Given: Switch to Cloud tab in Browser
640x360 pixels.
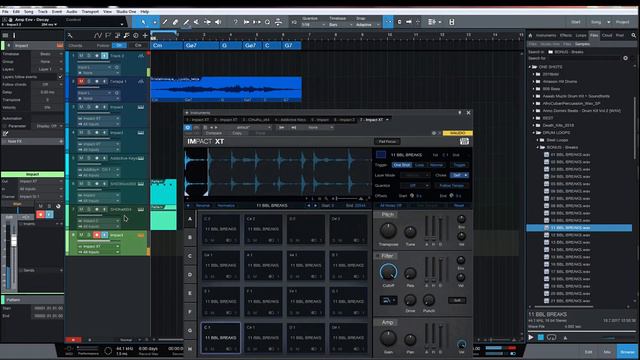Looking at the screenshot, I should click(607, 36).
